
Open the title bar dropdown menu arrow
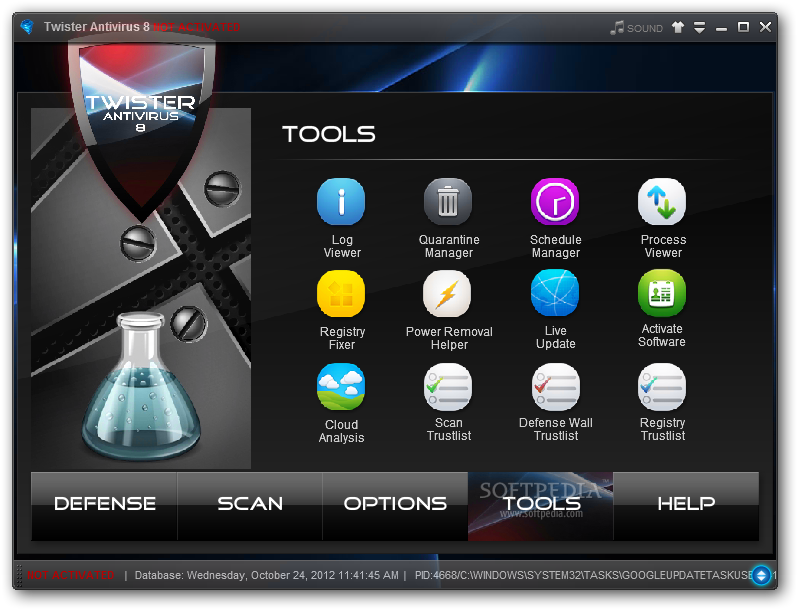click(x=700, y=27)
